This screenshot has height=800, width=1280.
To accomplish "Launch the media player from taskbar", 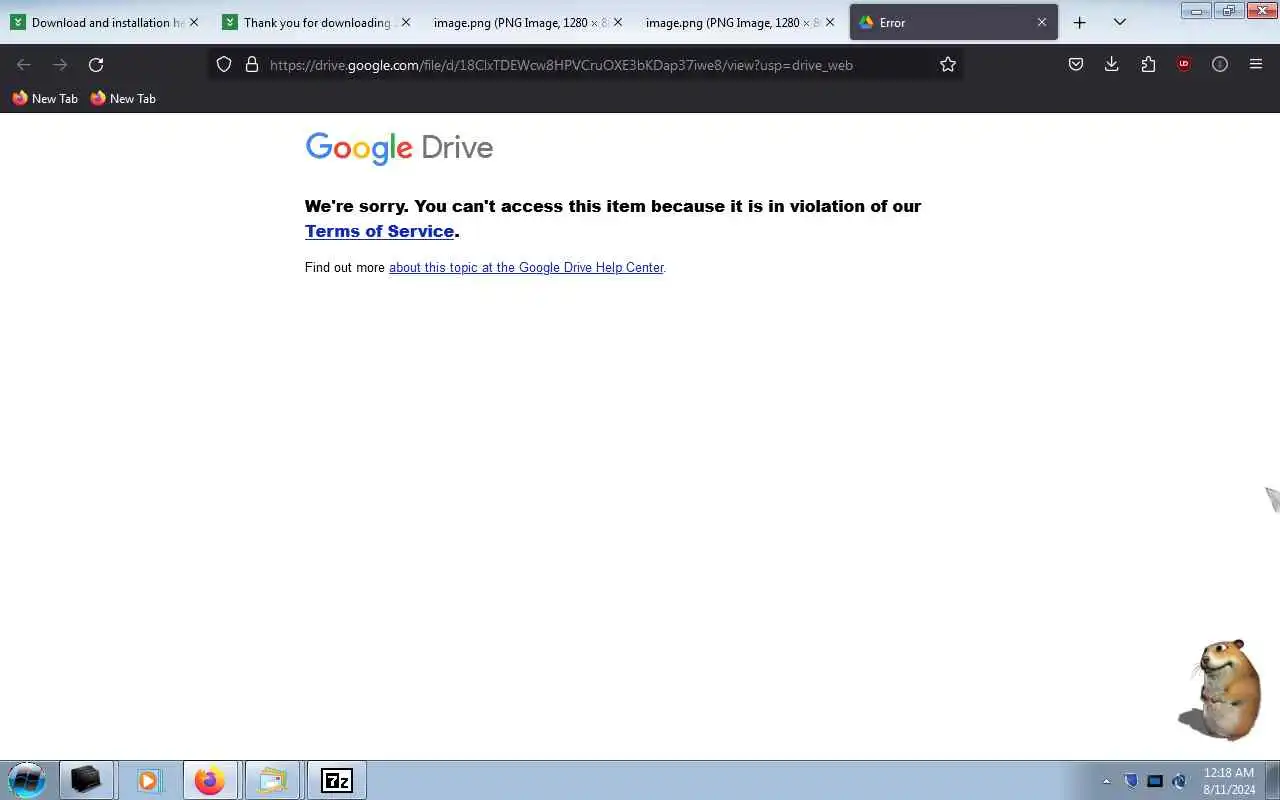I will tap(148, 780).
